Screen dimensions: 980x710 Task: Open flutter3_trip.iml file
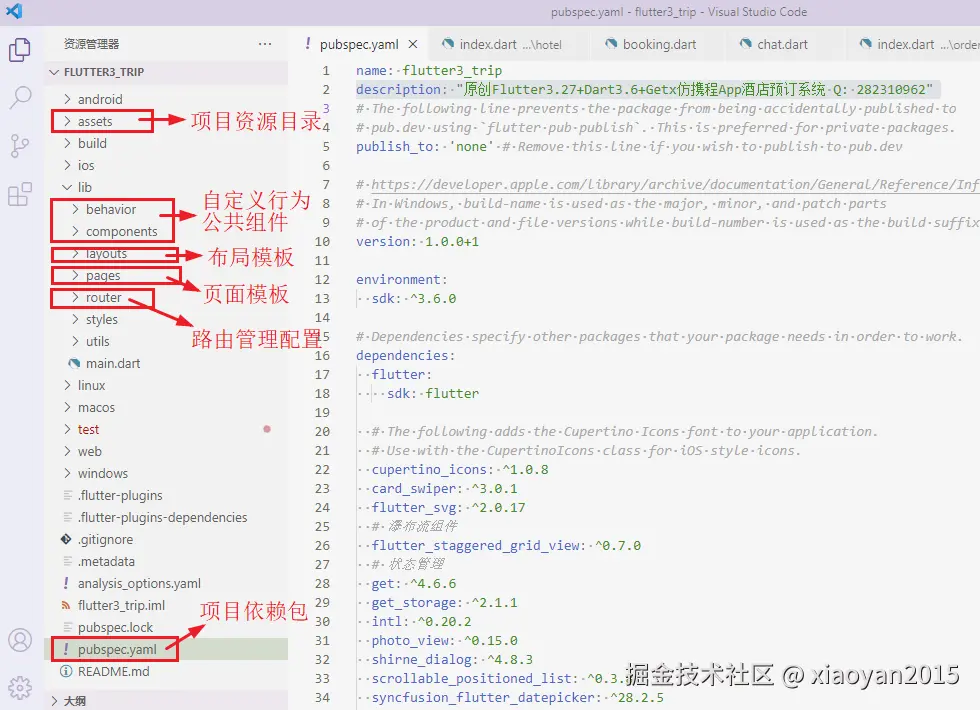pyautogui.click(x=121, y=605)
